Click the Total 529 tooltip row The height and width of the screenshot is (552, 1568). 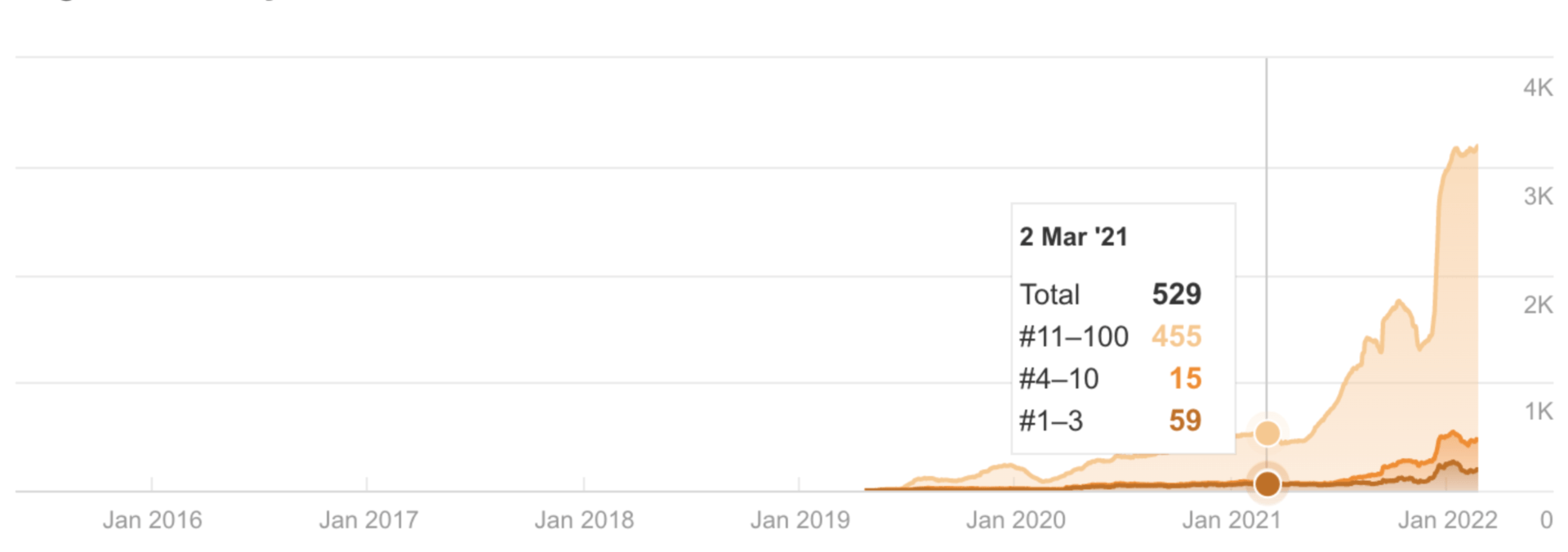1111,294
